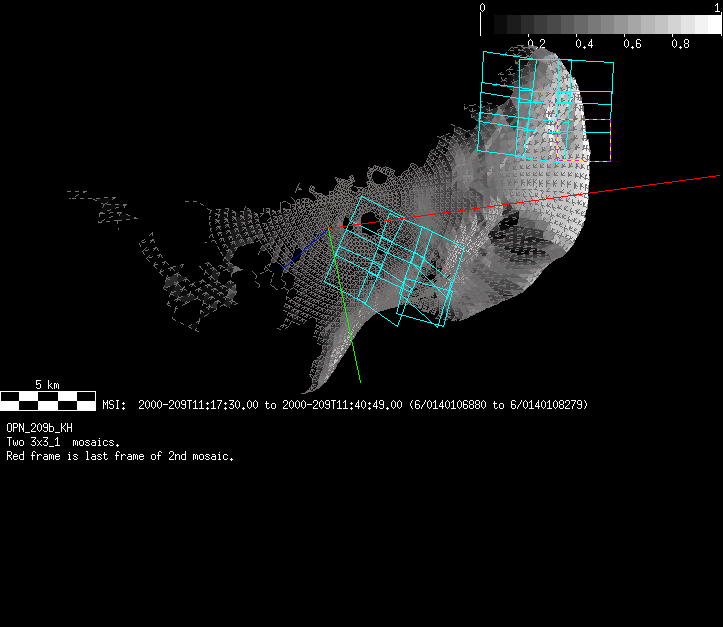
Task: Click the lower cyan mosaic frame grid
Action: tap(395, 262)
